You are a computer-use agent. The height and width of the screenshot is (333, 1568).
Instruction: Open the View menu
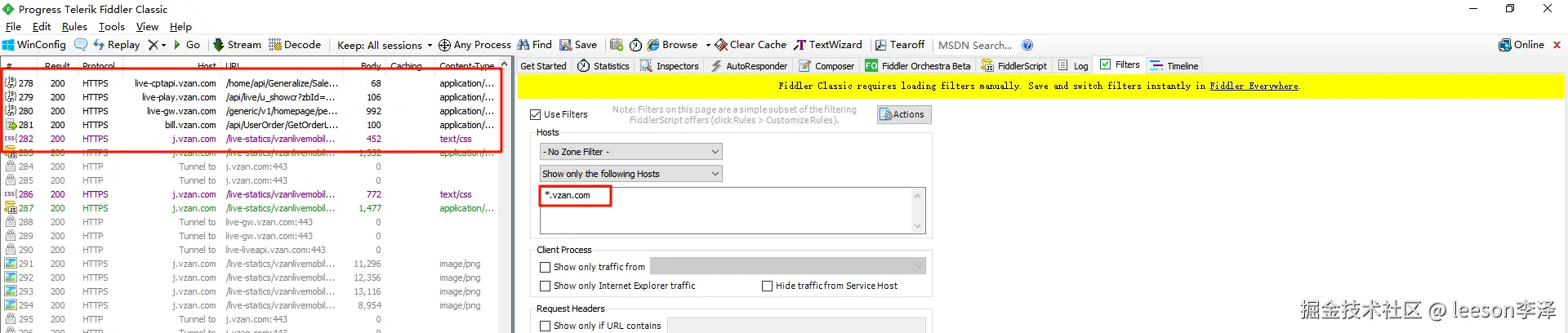point(147,27)
